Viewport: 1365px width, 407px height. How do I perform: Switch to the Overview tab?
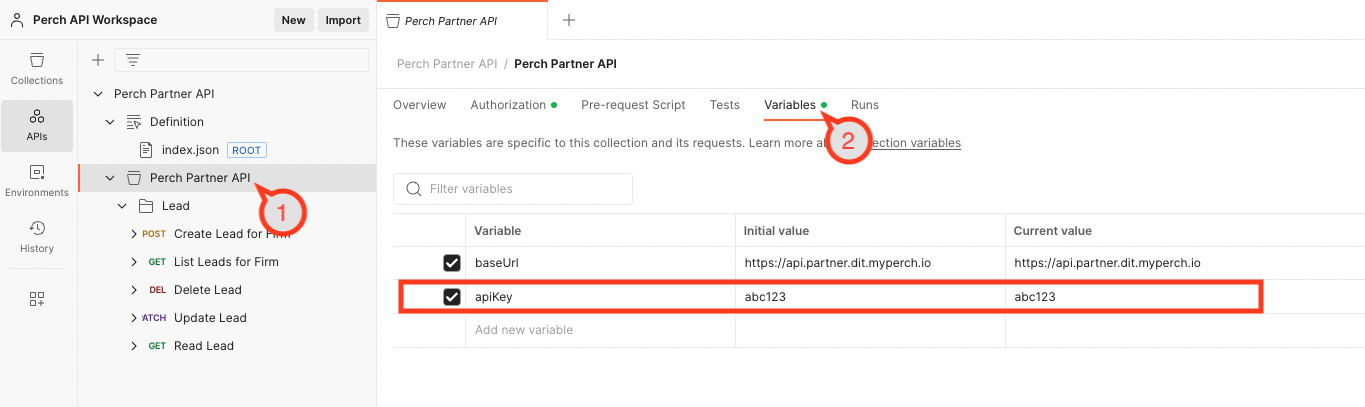pos(420,105)
